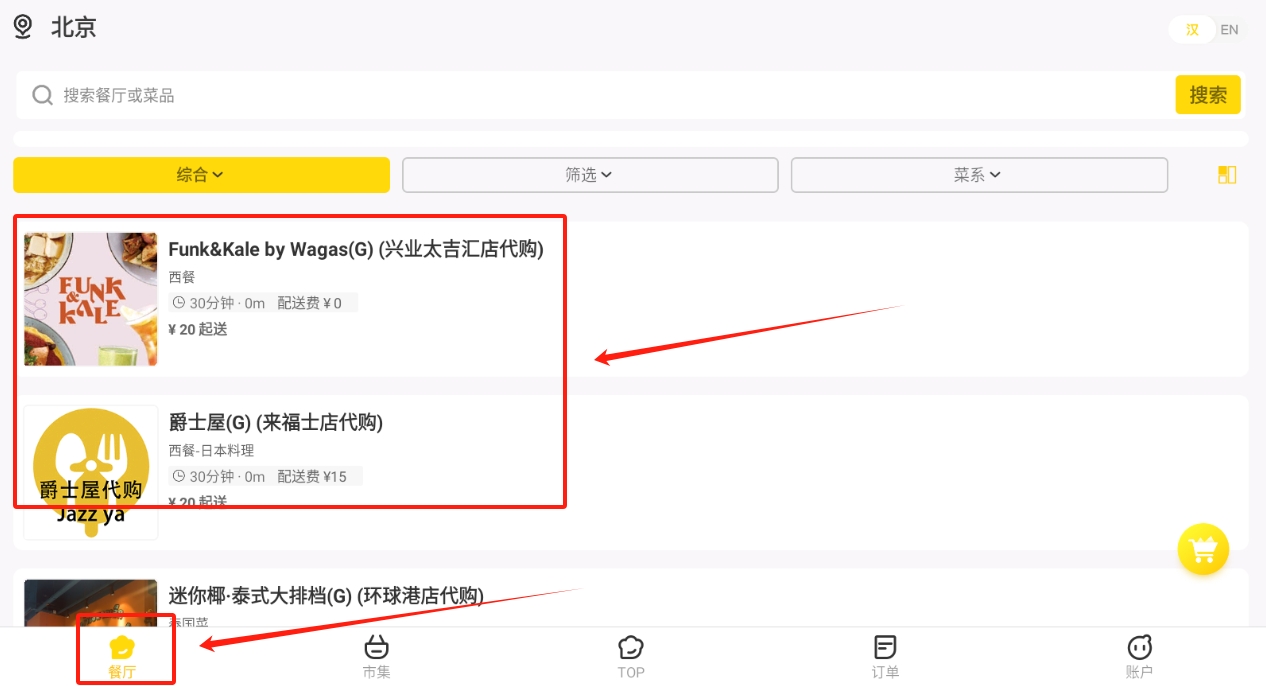Open the floating shopping cart button
Image resolution: width=1266 pixels, height=686 pixels.
click(1203, 549)
